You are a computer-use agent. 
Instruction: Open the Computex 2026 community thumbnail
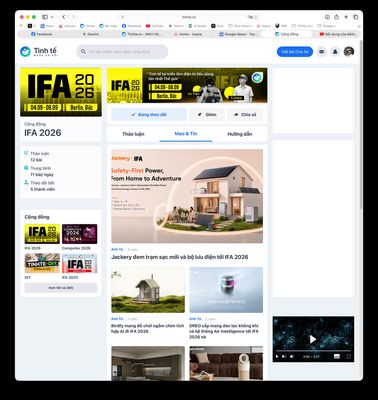coord(79,234)
